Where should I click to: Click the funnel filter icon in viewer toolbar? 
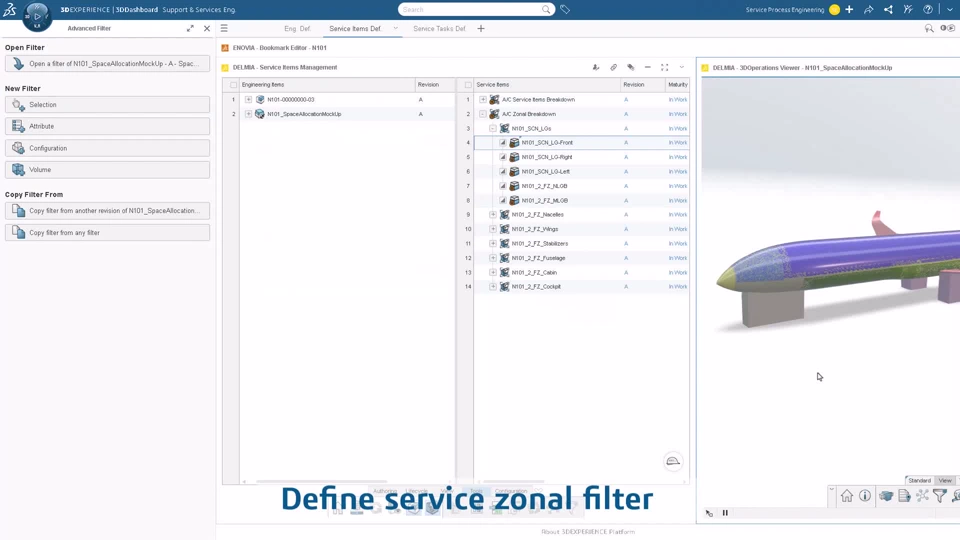tap(940, 496)
